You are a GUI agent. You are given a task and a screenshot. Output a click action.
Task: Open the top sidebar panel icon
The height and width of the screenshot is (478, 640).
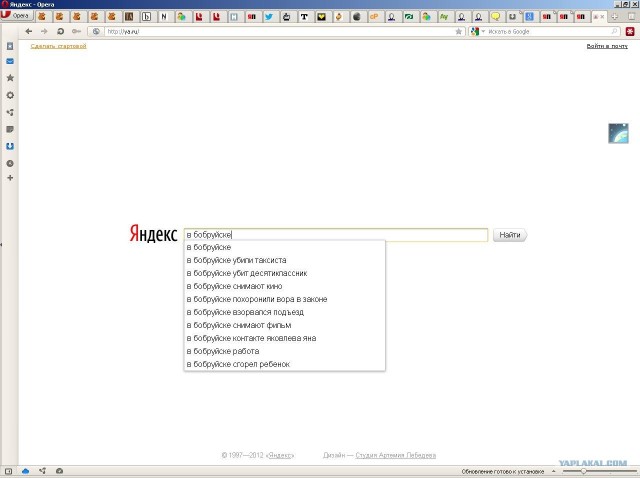(10, 46)
